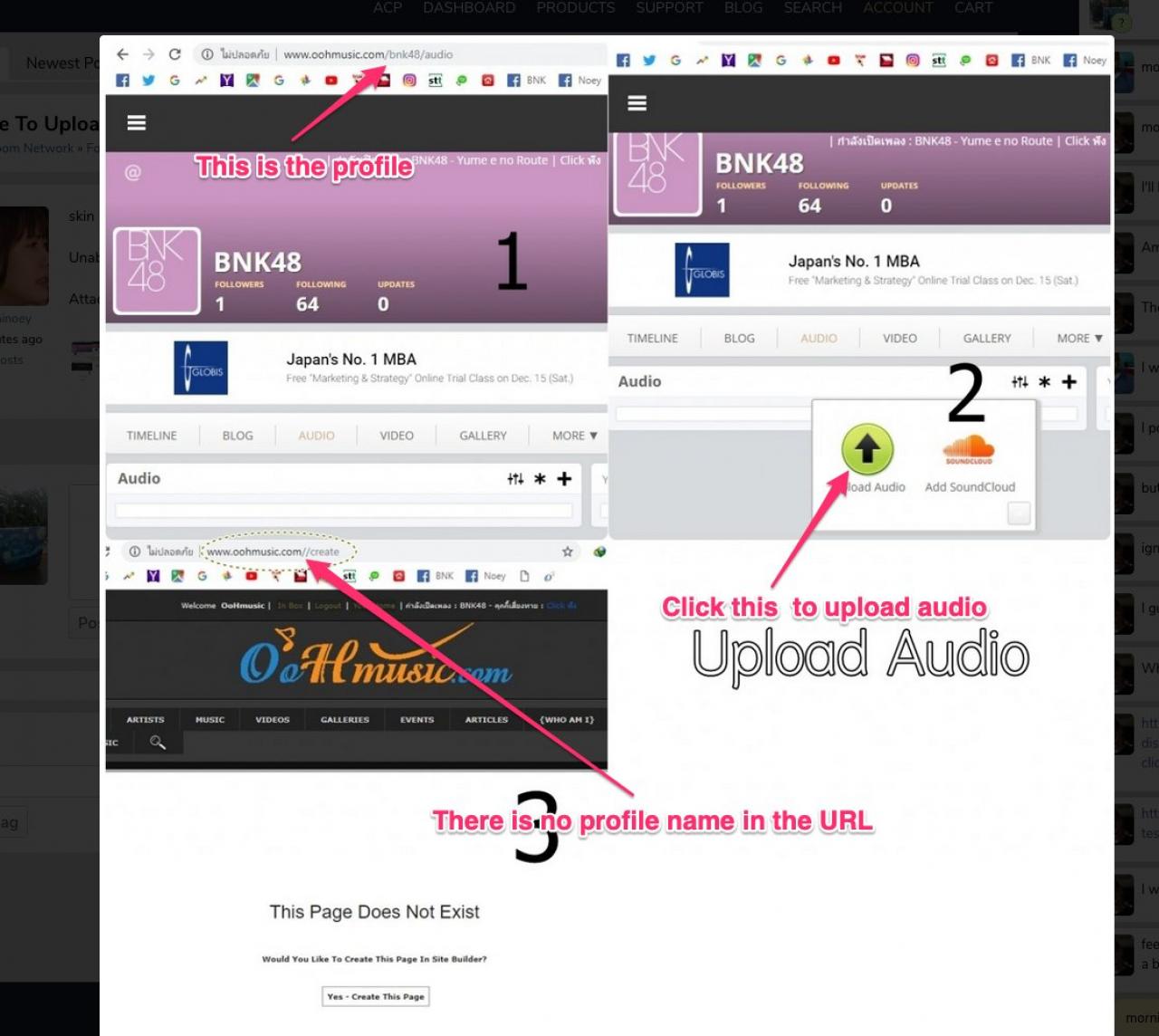The image size is (1159, 1036).
Task: Click the bookmark star in step 3 browser
Action: (568, 552)
